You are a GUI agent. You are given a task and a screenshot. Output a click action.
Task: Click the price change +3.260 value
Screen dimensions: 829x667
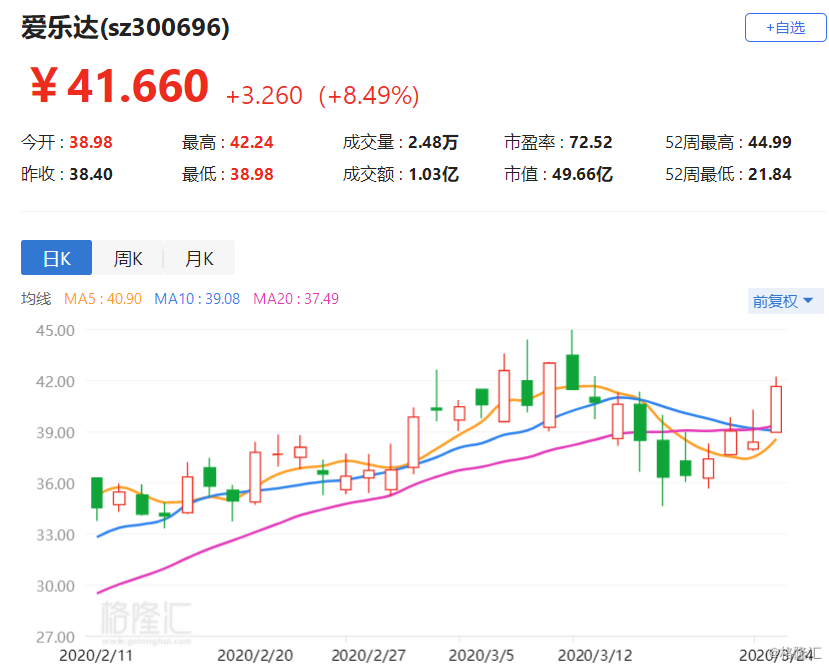(264, 96)
